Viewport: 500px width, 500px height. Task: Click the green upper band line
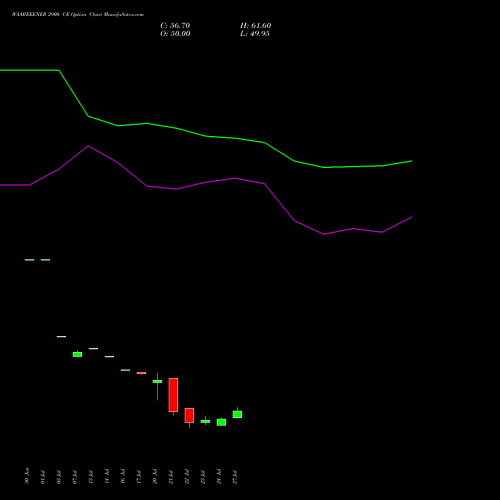click(x=207, y=136)
